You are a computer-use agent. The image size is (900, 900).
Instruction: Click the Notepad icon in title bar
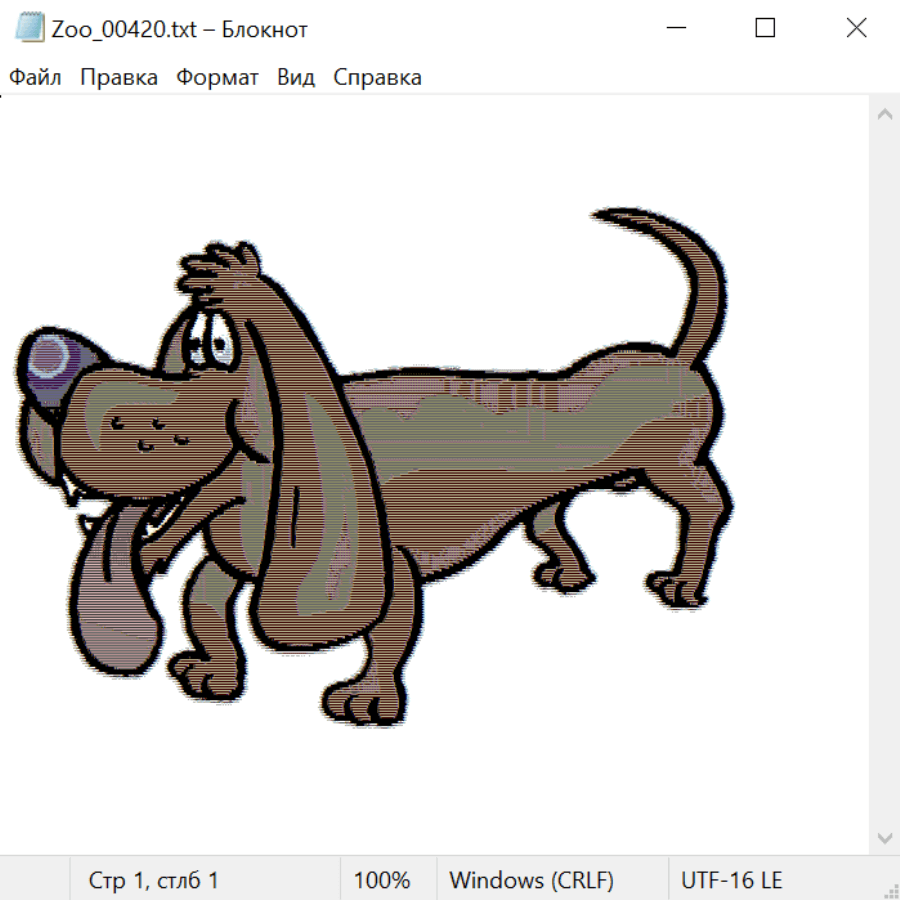coord(30,28)
